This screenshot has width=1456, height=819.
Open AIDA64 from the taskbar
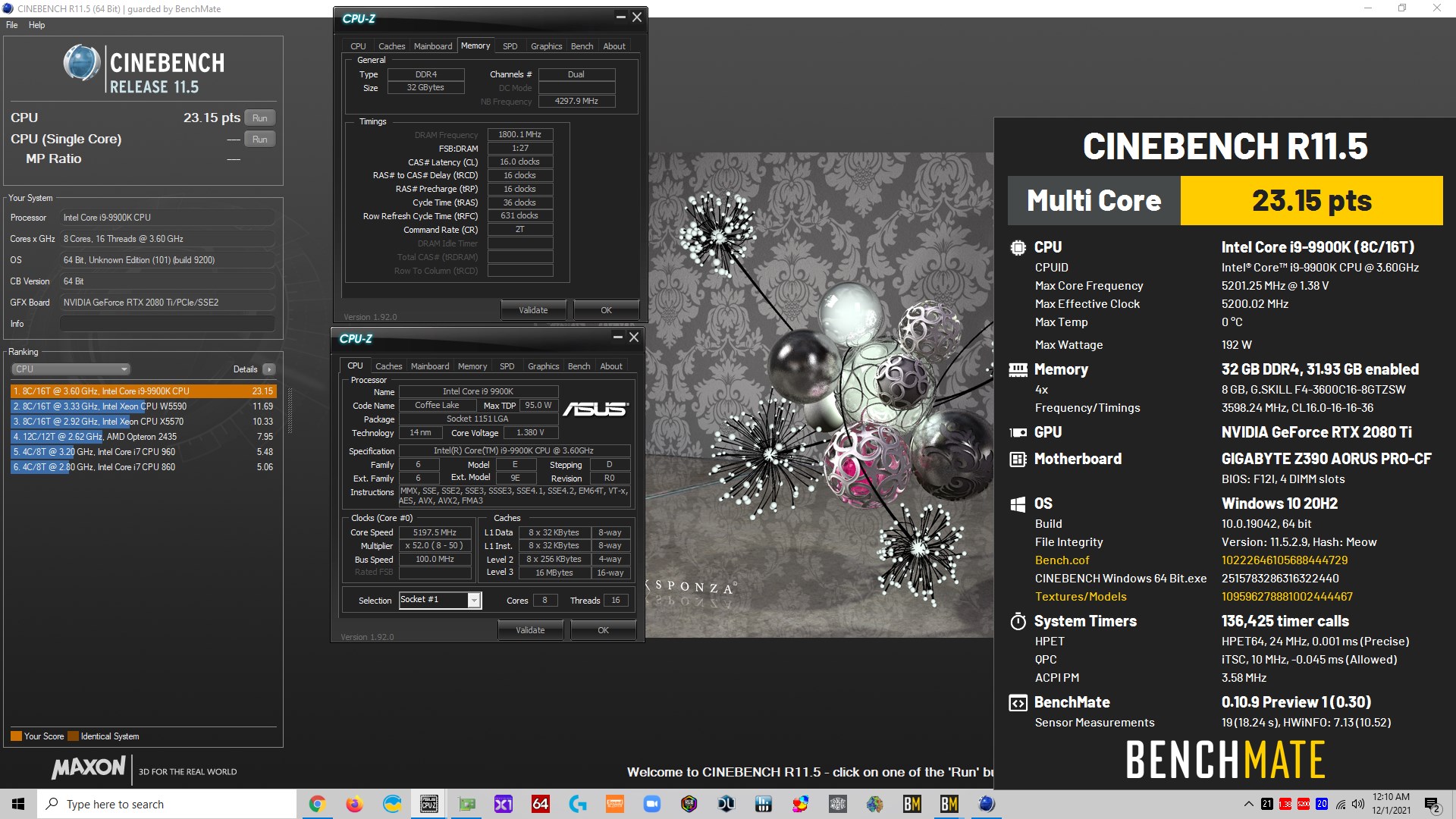[541, 804]
